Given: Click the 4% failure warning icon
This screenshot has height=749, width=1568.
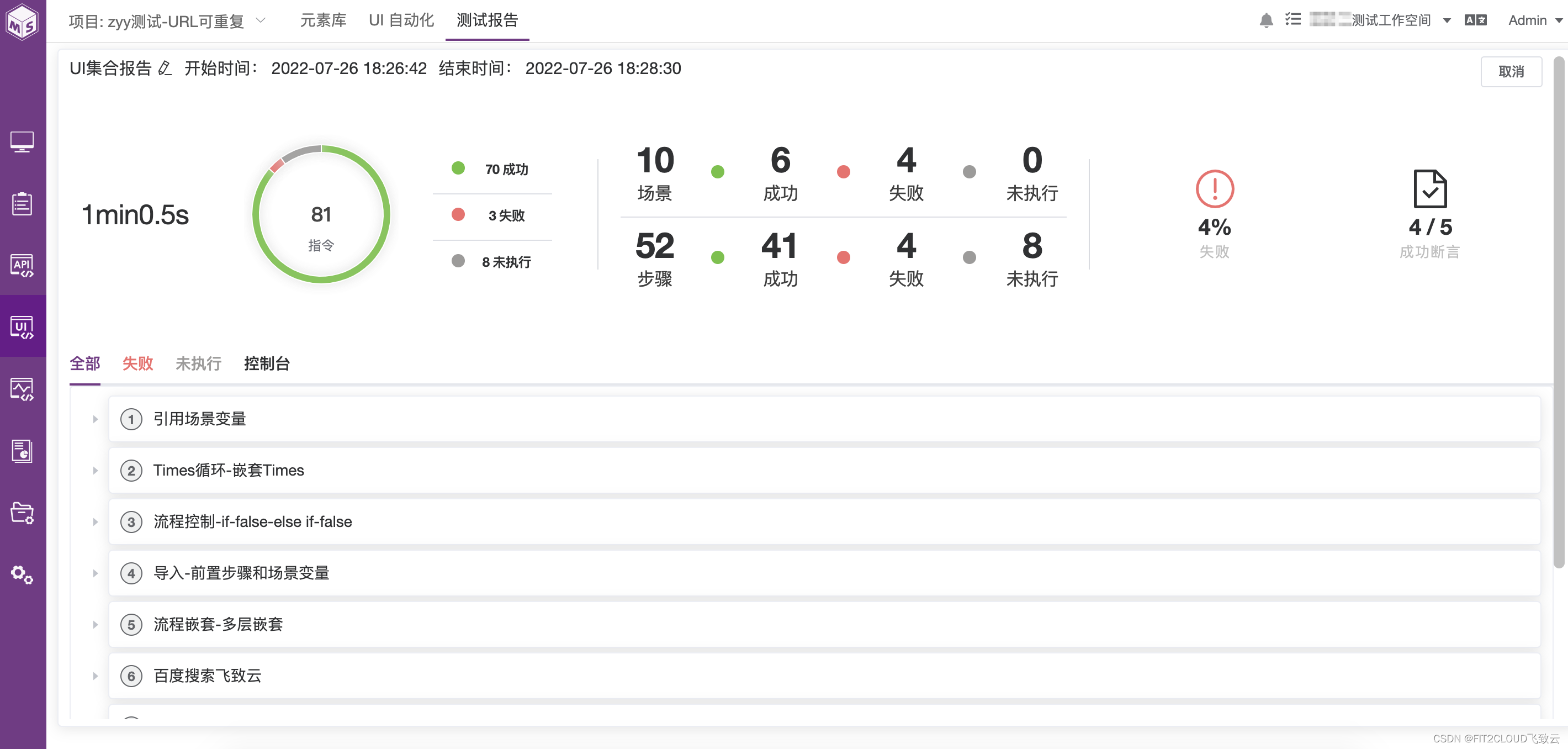Looking at the screenshot, I should 1214,189.
